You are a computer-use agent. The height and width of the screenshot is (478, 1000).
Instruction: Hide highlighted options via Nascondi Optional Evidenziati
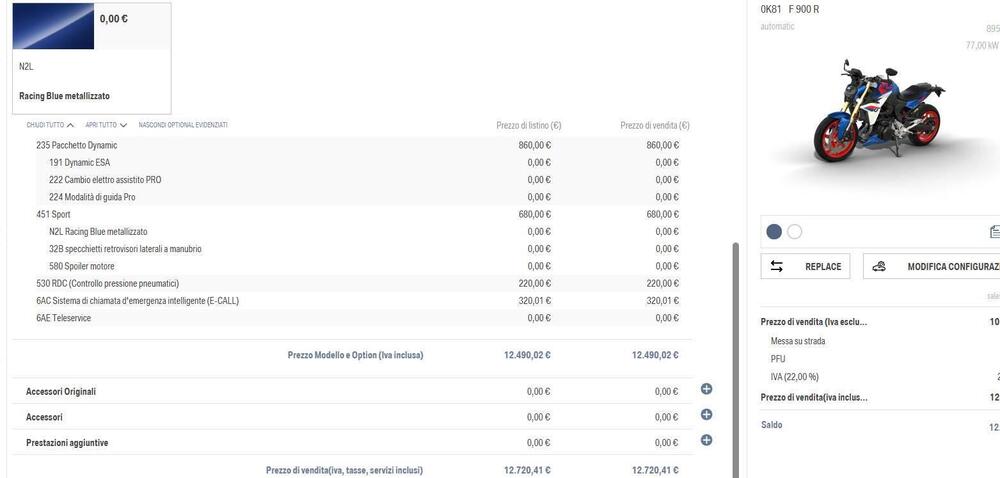(183, 125)
